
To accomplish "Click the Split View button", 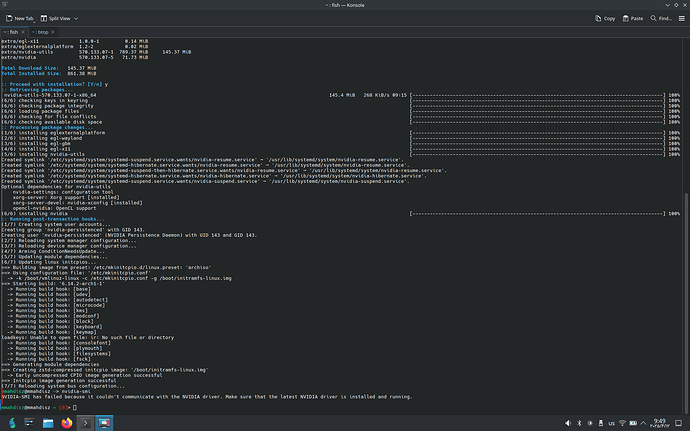I will (55, 18).
